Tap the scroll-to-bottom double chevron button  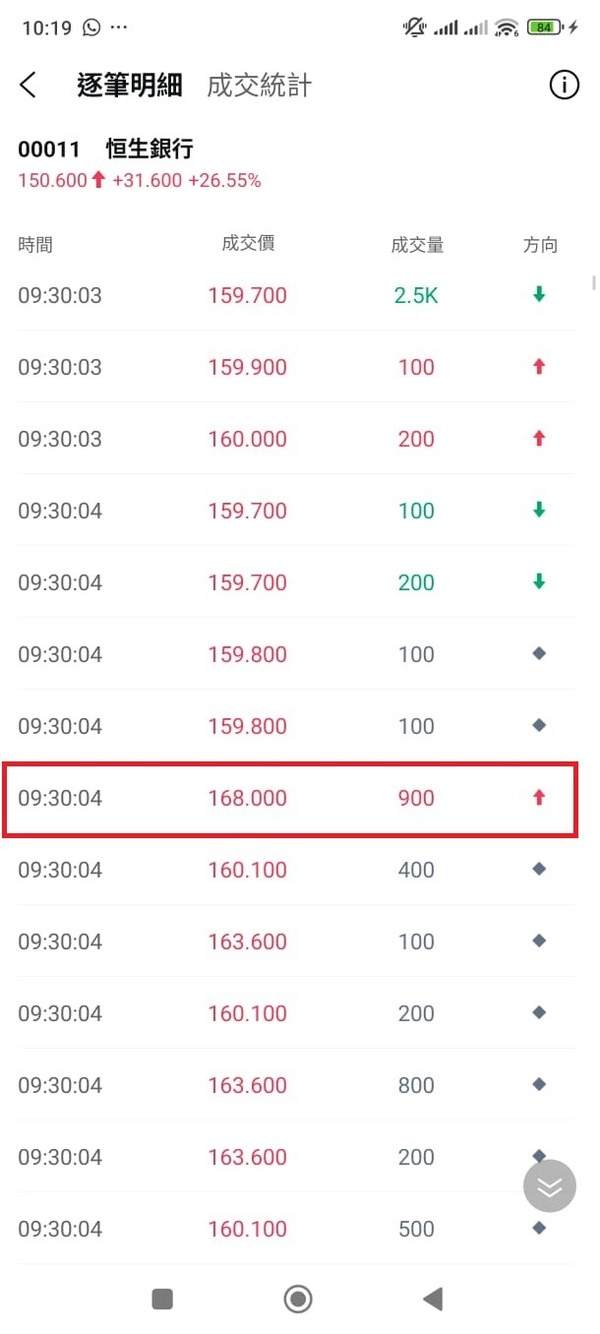coord(550,1187)
